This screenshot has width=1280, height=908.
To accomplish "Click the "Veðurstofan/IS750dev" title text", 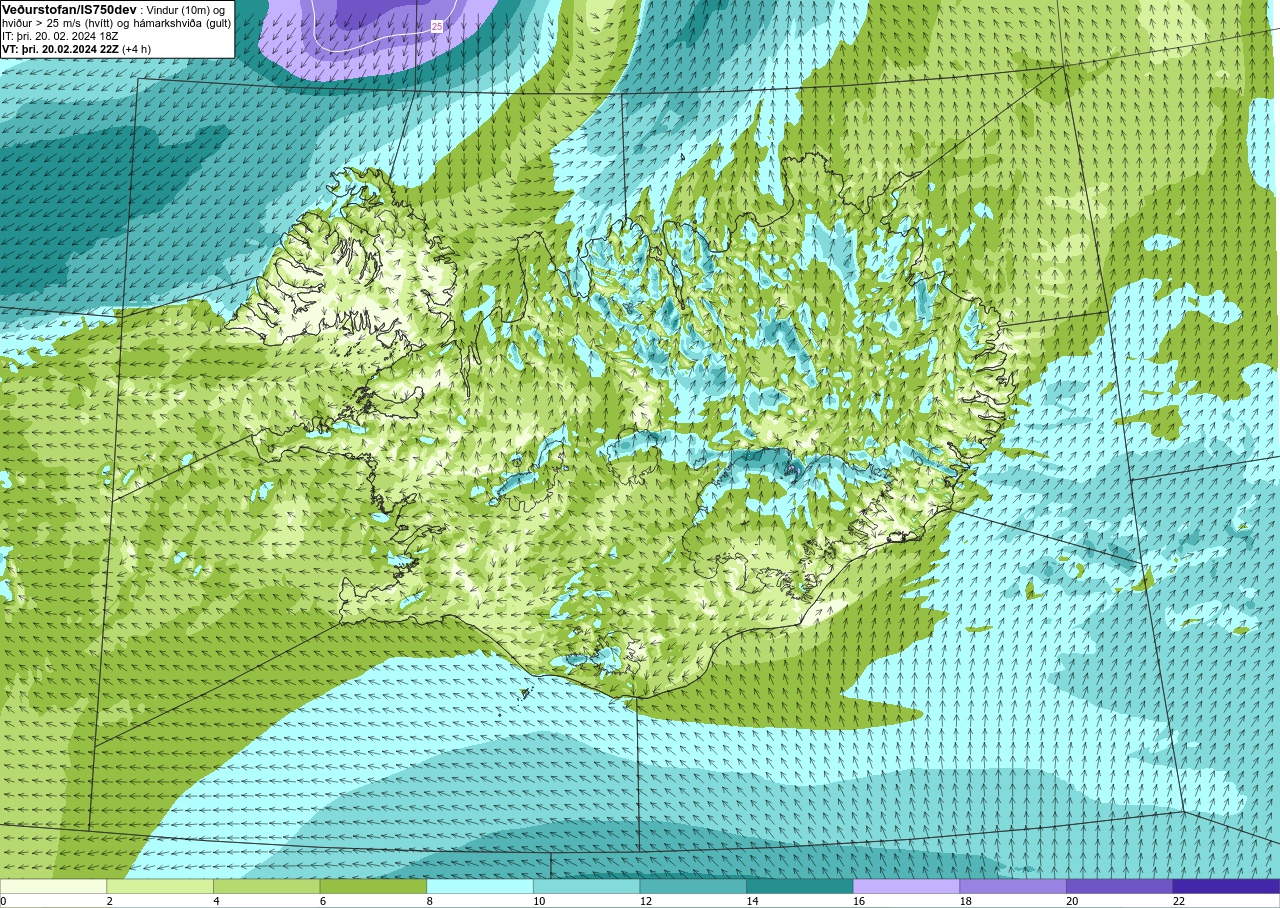I will pyautogui.click(x=69, y=9).
